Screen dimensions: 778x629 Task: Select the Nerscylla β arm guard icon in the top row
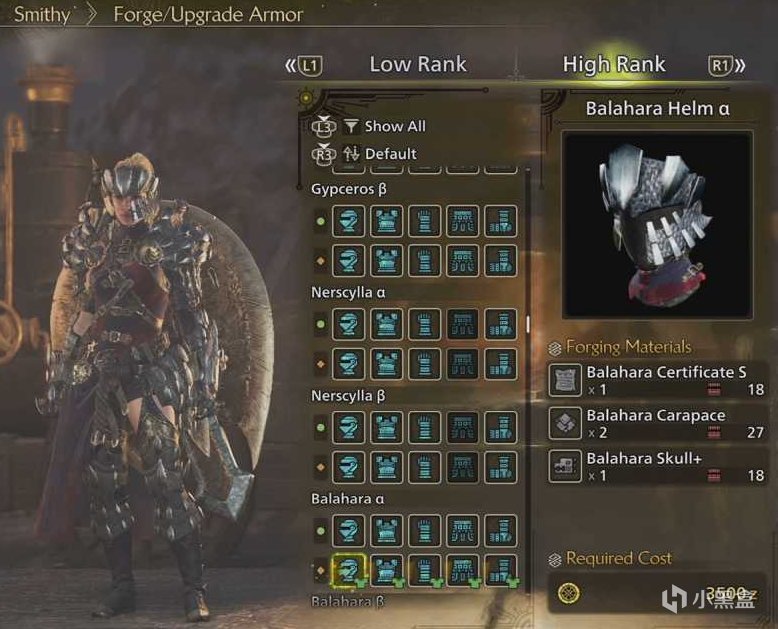pos(424,428)
